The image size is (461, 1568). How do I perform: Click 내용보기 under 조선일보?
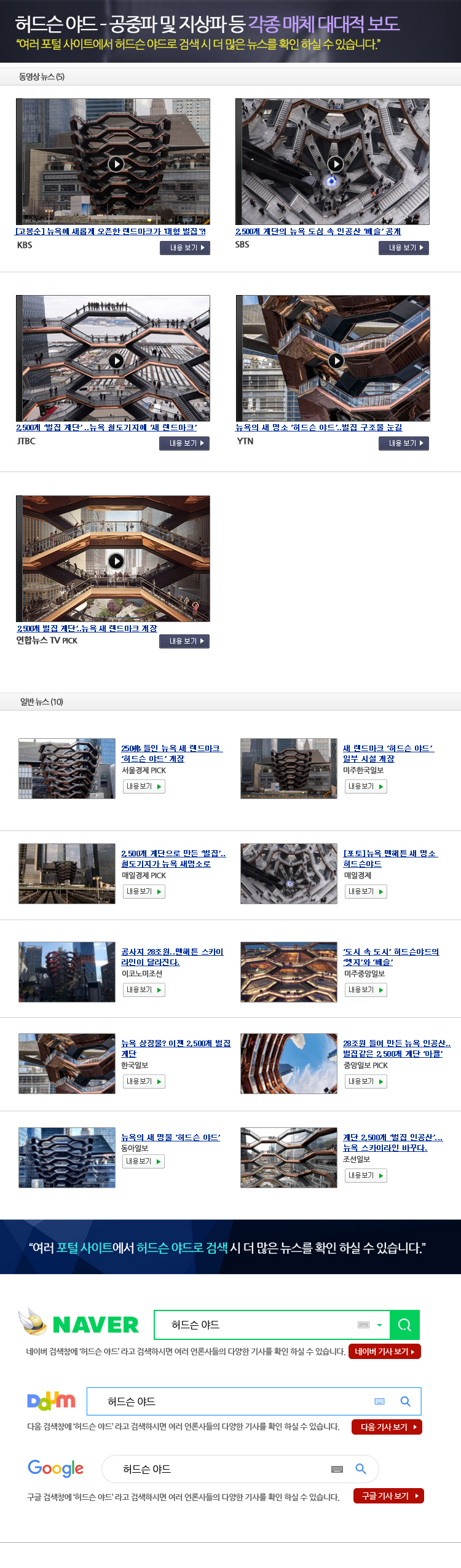pos(365,1176)
